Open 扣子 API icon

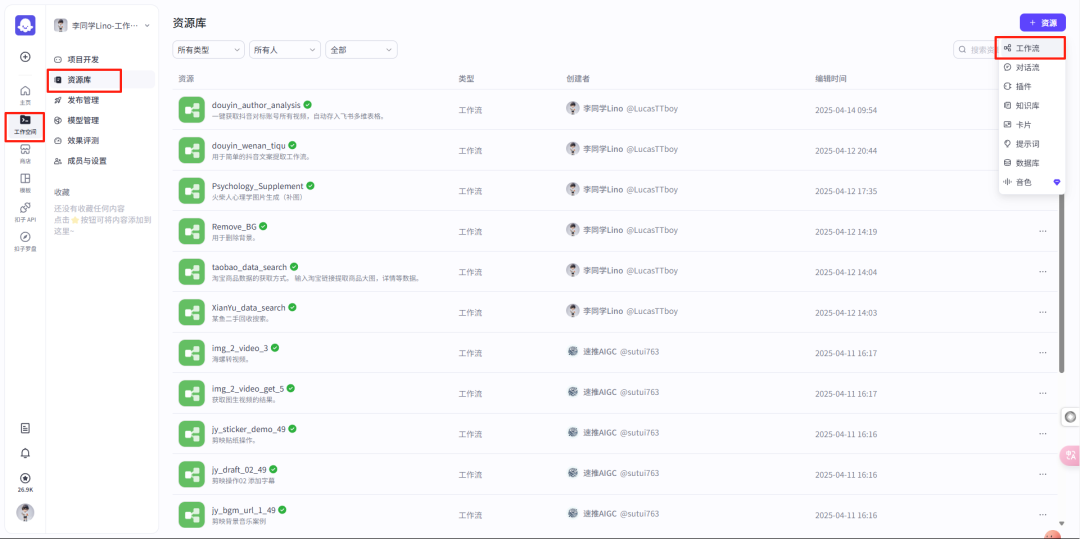(x=25, y=211)
